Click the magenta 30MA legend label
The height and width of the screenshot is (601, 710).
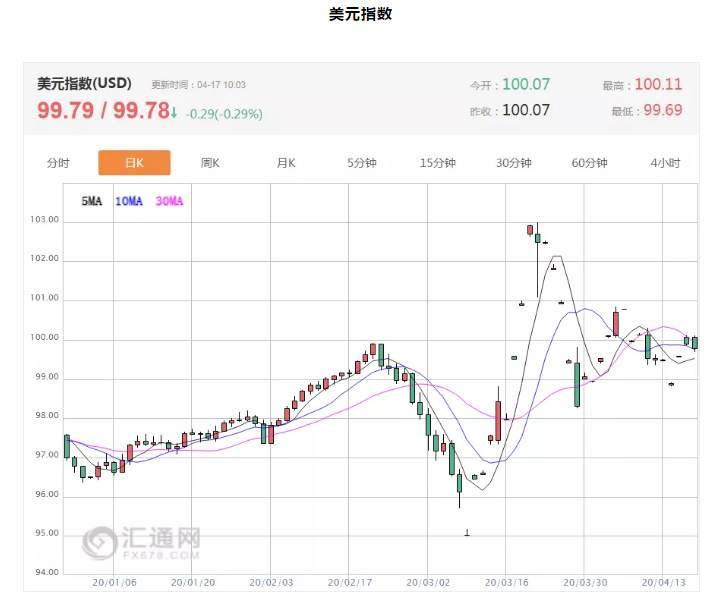(169, 201)
